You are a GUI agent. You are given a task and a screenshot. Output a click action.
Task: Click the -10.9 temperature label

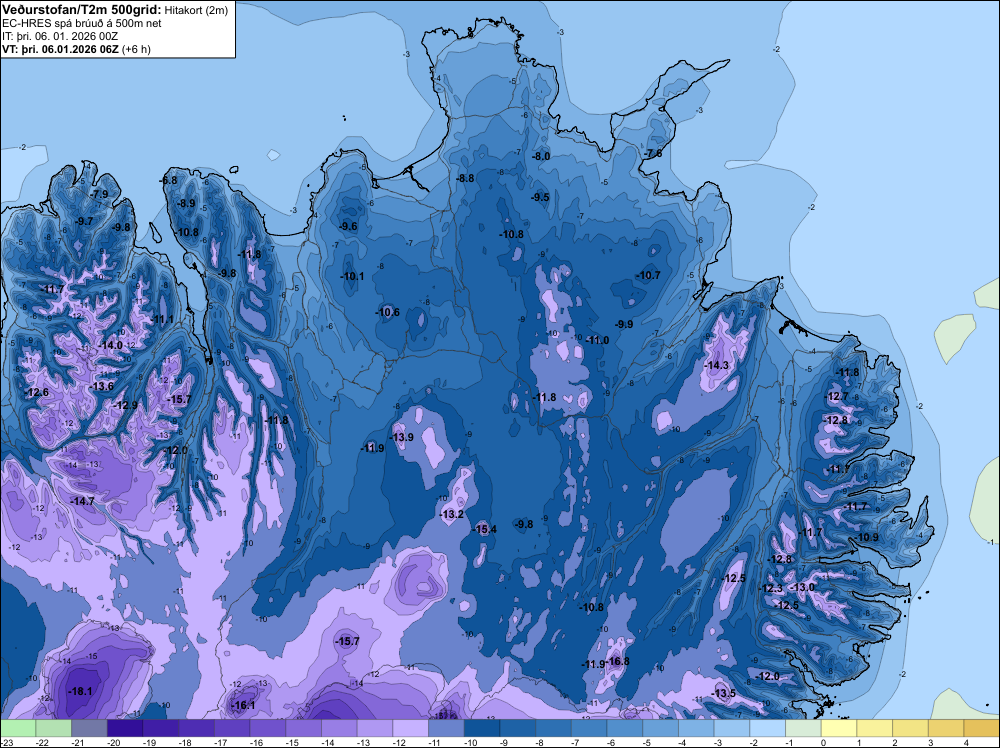(x=867, y=538)
